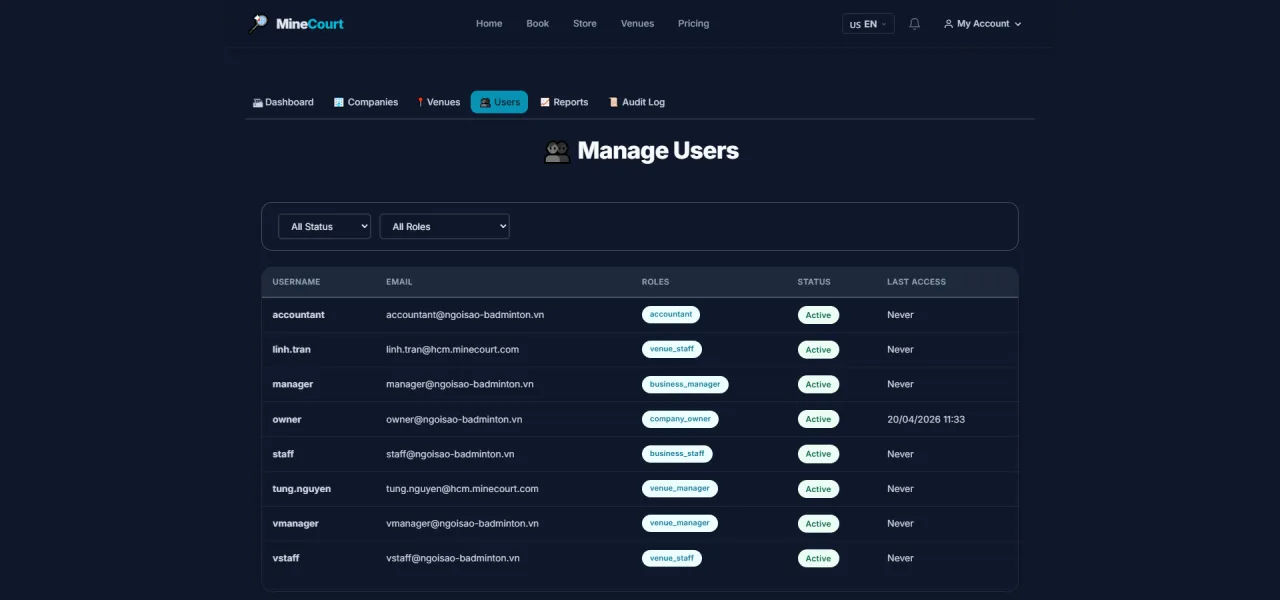
Task: Open the Book navigation item
Action: click(x=538, y=24)
